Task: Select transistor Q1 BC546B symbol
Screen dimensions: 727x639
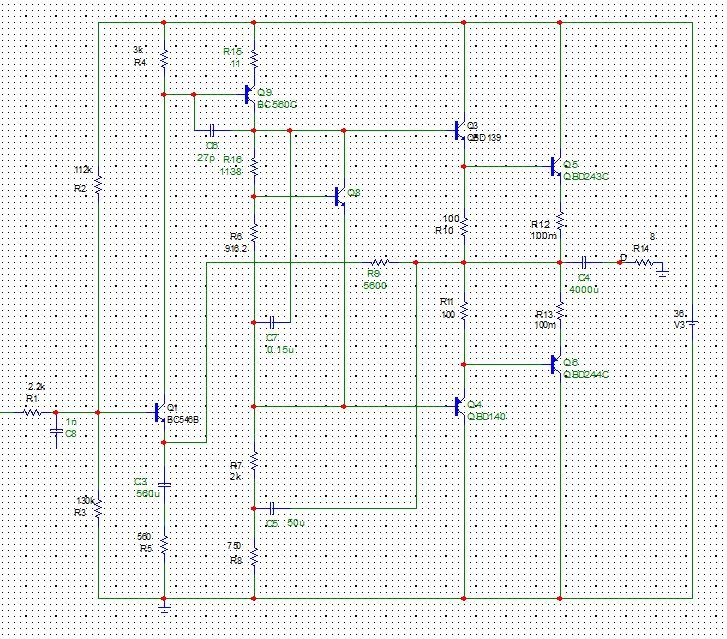Action: point(160,412)
